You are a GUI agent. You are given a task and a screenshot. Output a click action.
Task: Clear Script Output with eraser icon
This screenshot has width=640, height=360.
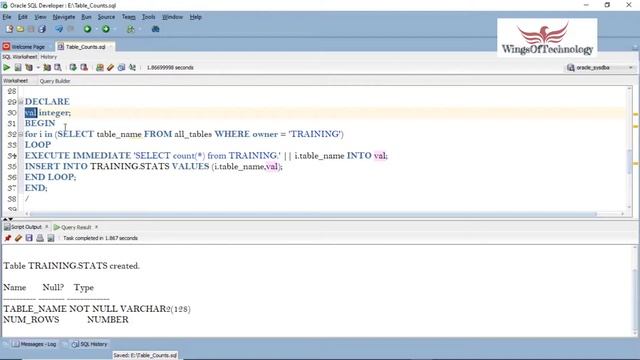pyautogui.click(x=18, y=238)
